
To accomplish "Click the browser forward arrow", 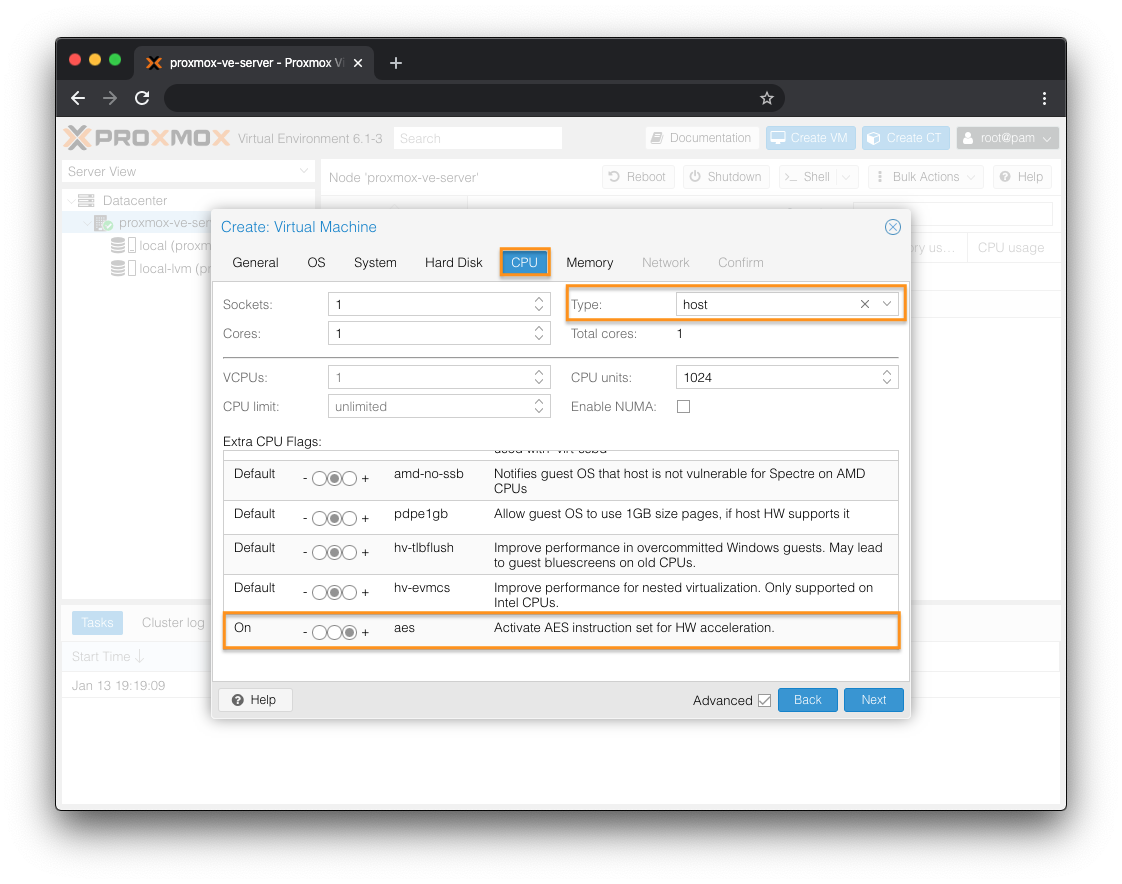I will pyautogui.click(x=109, y=98).
